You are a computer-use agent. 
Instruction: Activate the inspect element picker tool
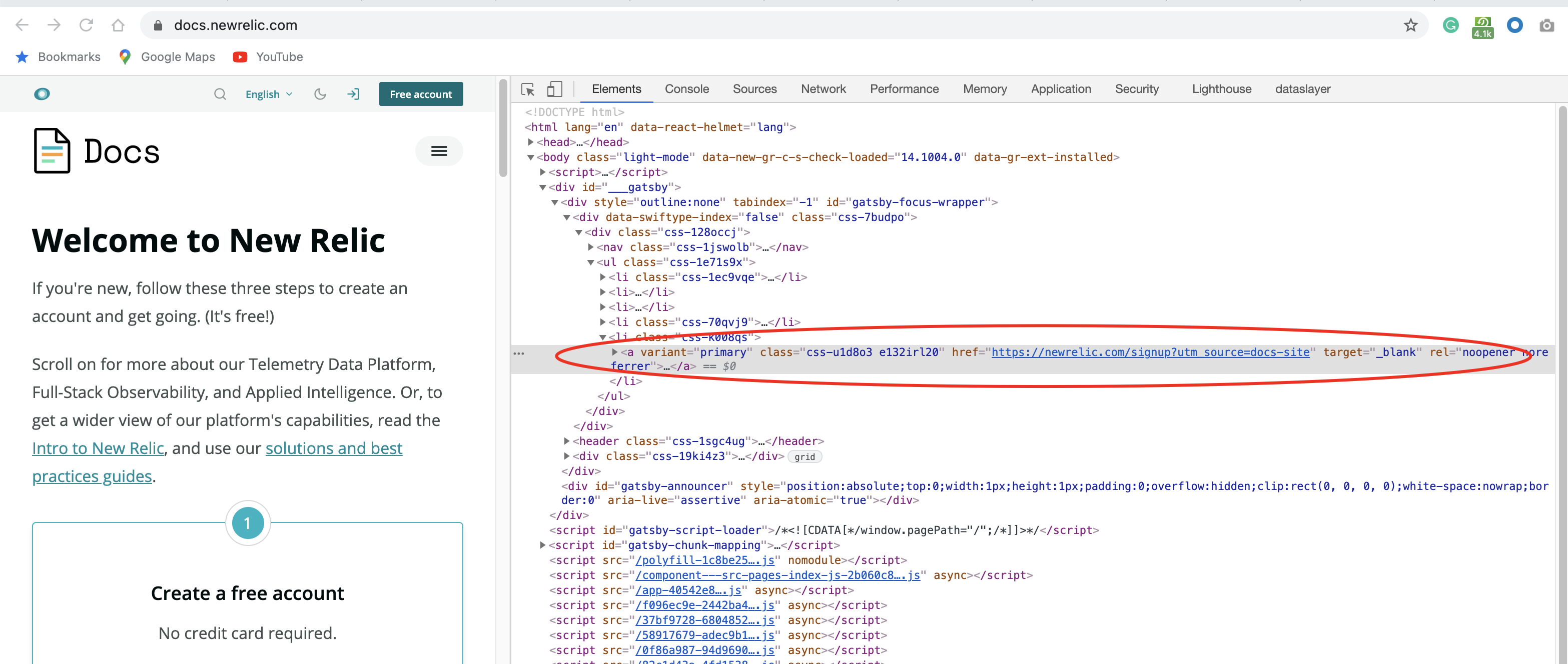tap(527, 89)
